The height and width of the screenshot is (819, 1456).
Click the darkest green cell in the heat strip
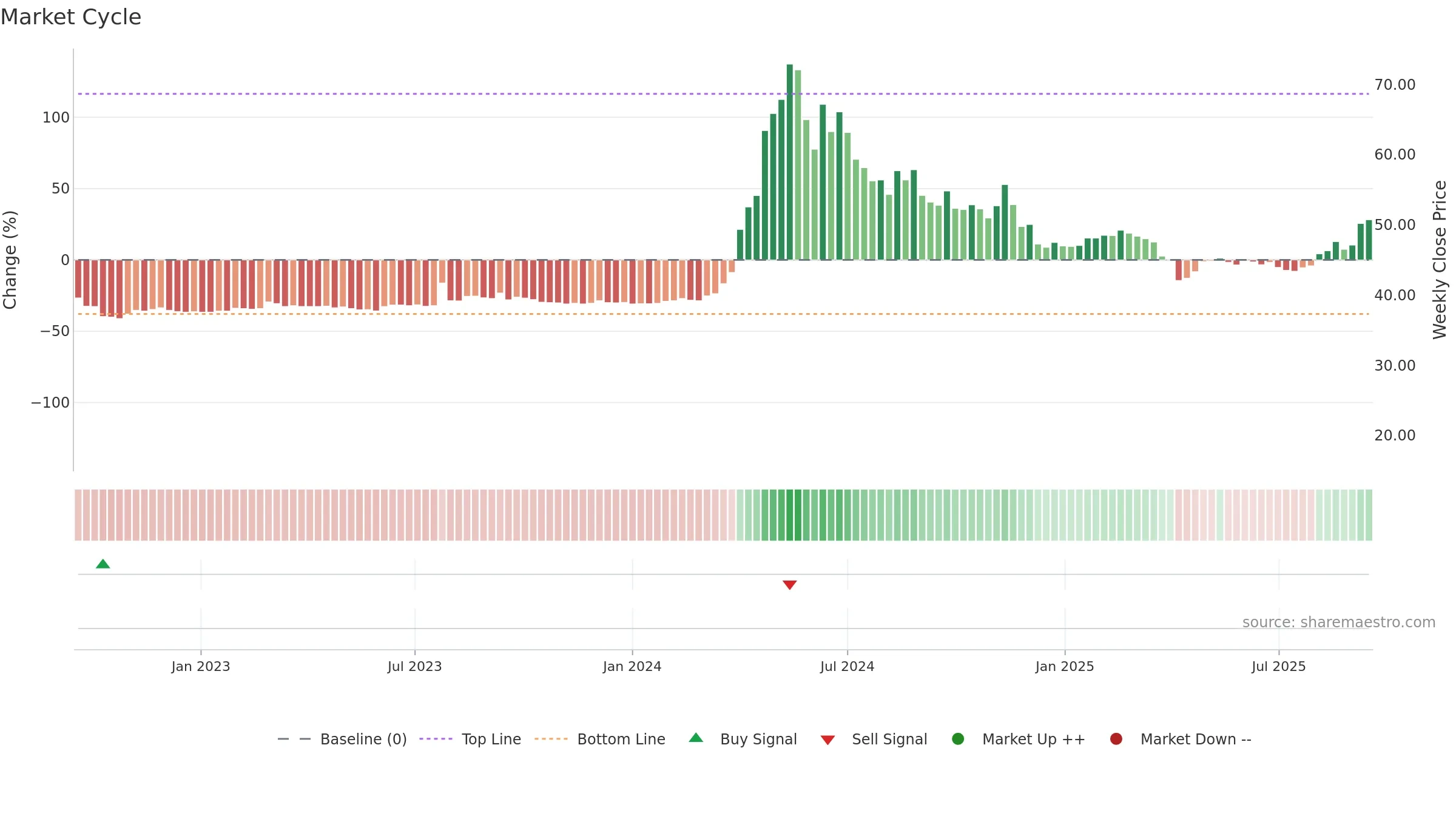pos(789,515)
